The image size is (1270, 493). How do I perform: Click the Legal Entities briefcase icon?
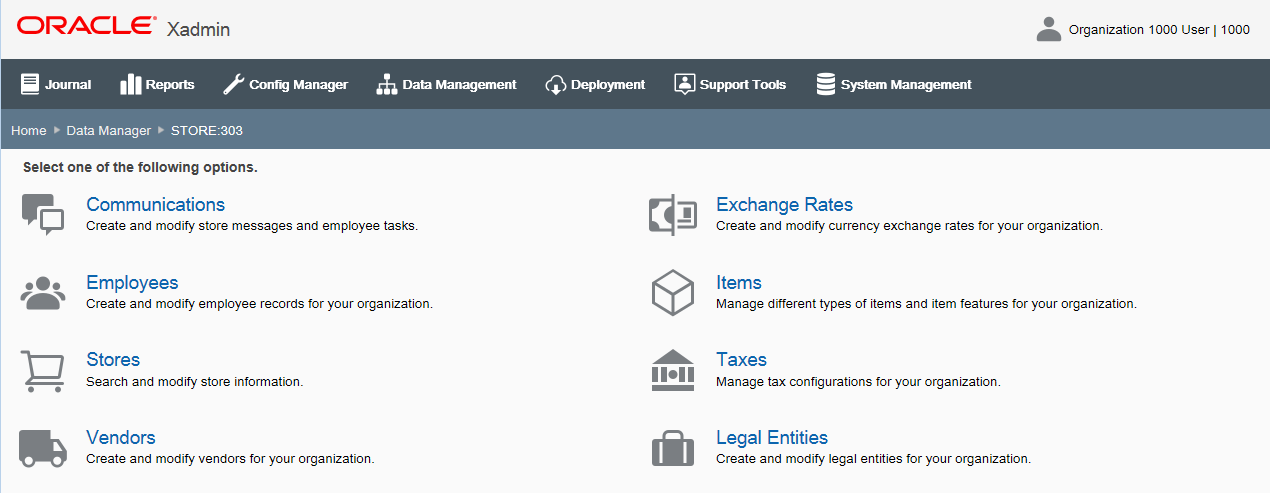[673, 448]
